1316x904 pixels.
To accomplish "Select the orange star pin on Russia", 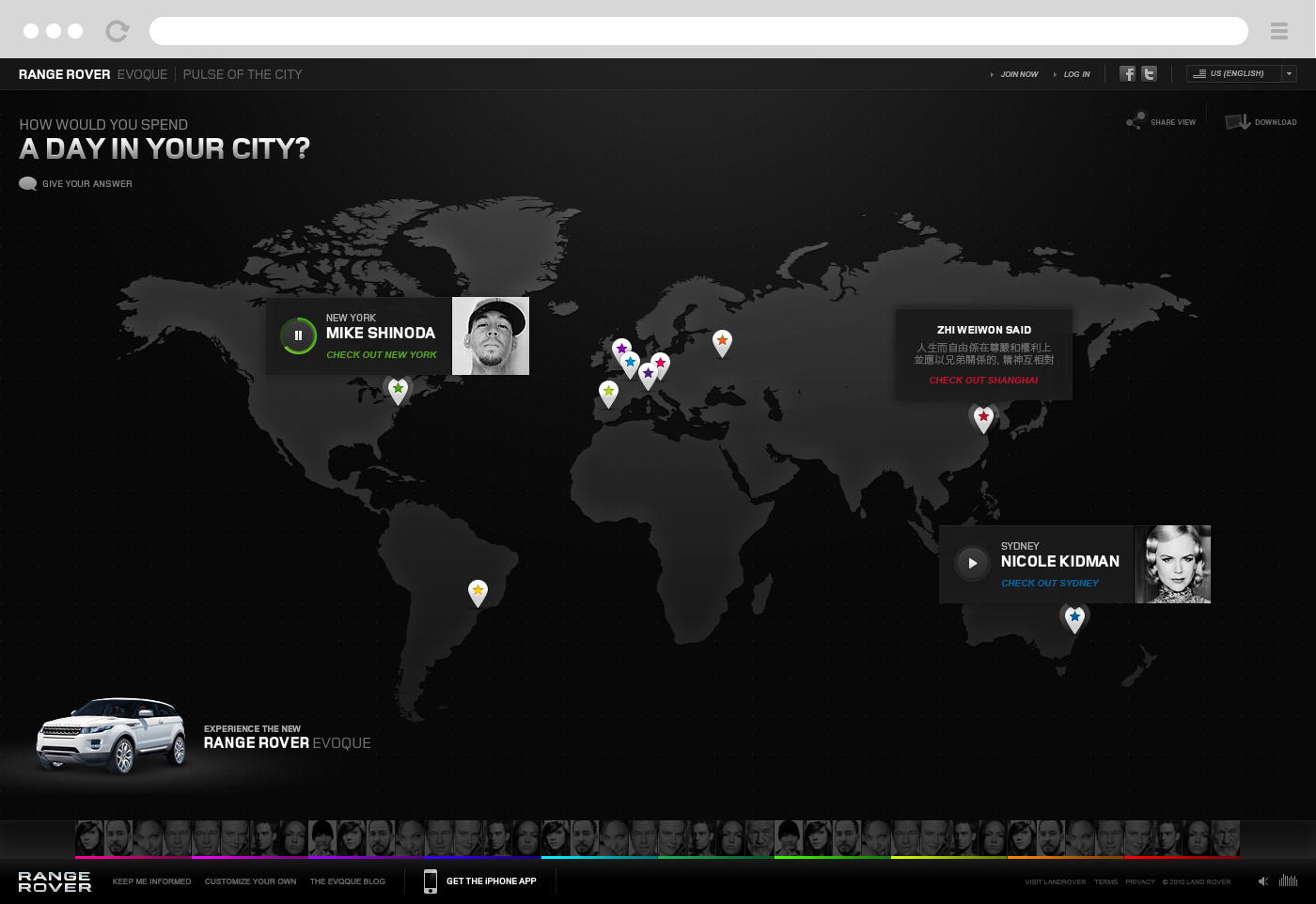I will coord(722,342).
